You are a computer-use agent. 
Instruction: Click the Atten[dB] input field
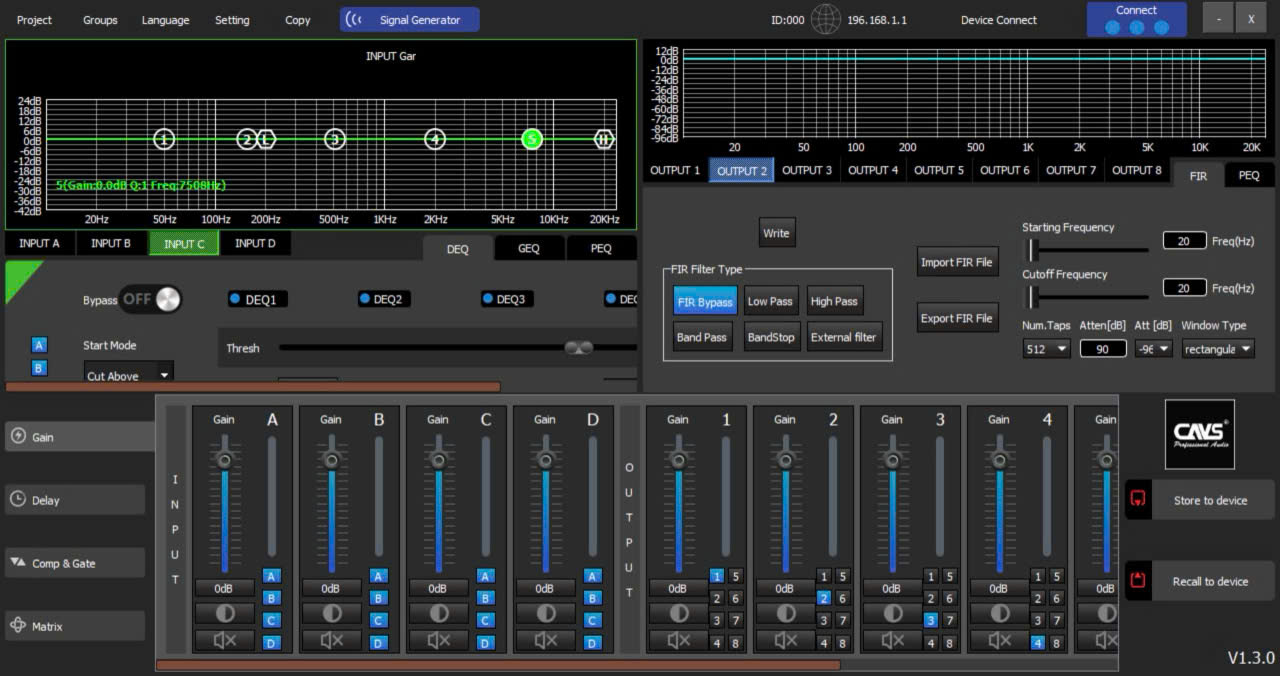pyautogui.click(x=1102, y=349)
